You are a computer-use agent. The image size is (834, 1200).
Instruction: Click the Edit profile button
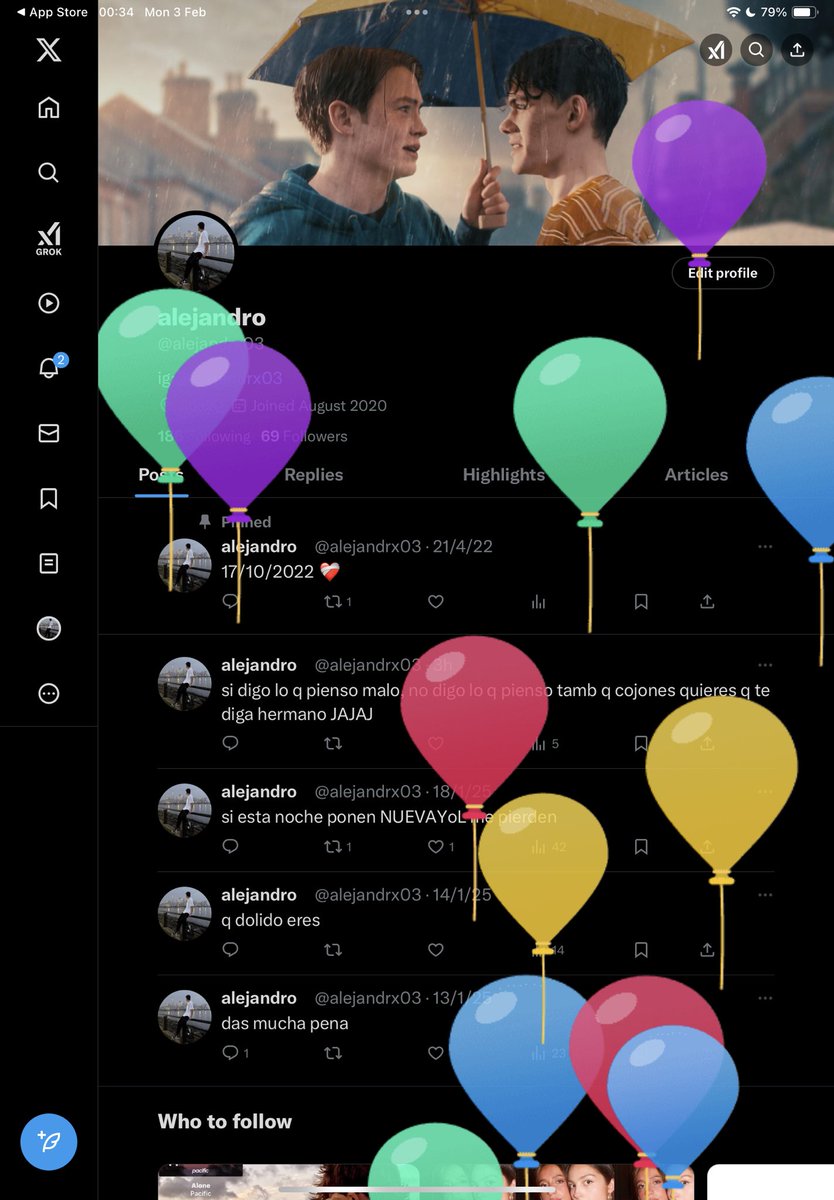723,273
